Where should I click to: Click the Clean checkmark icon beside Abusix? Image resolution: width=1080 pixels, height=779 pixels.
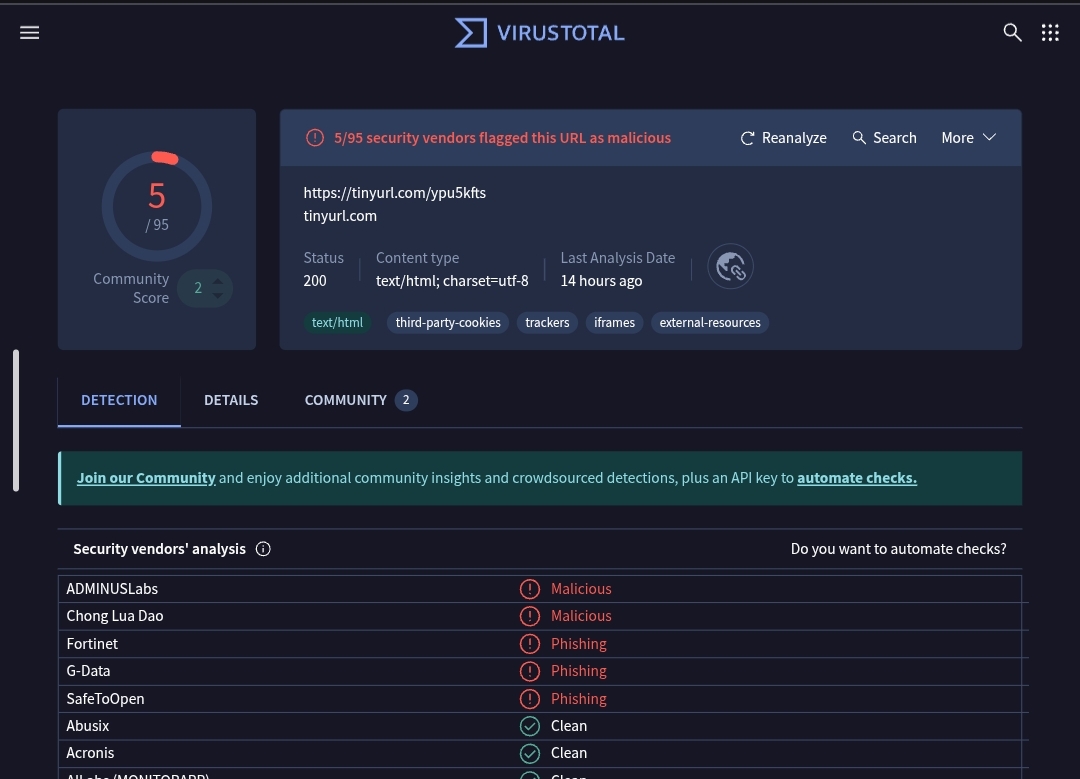tap(530, 726)
